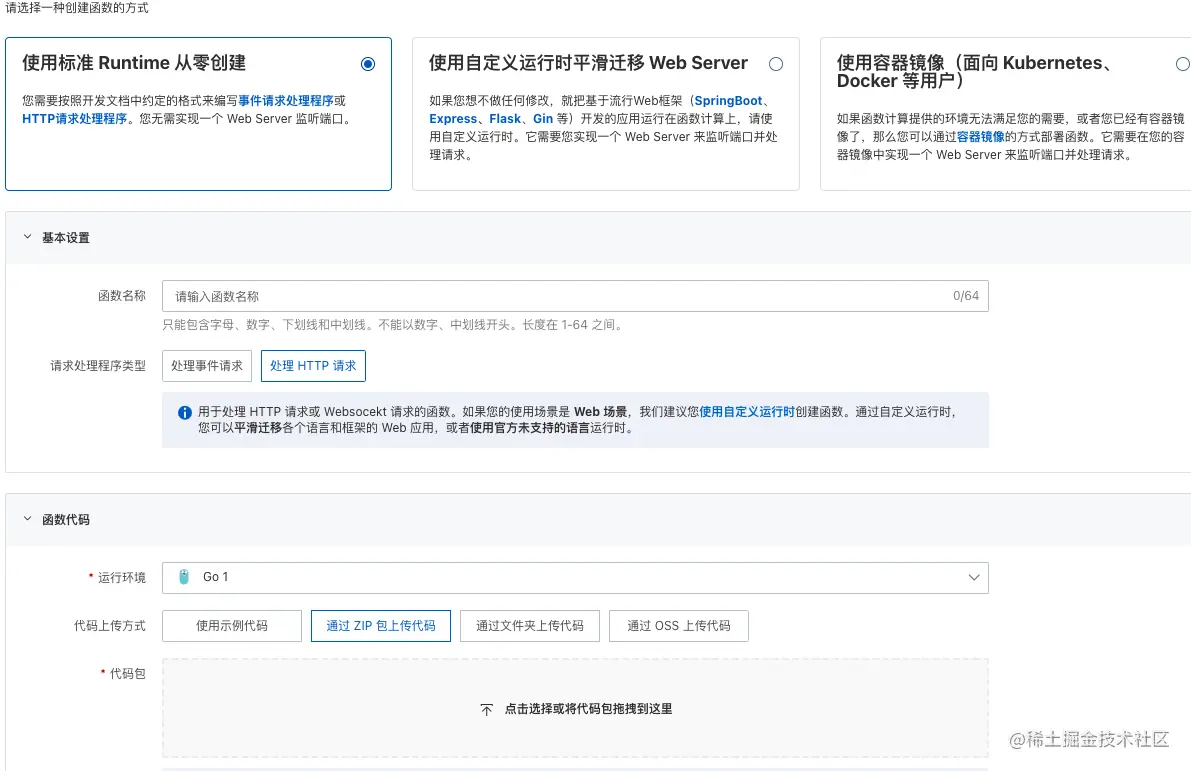Click the code package drop zone
The width and height of the screenshot is (1191, 771).
point(575,708)
